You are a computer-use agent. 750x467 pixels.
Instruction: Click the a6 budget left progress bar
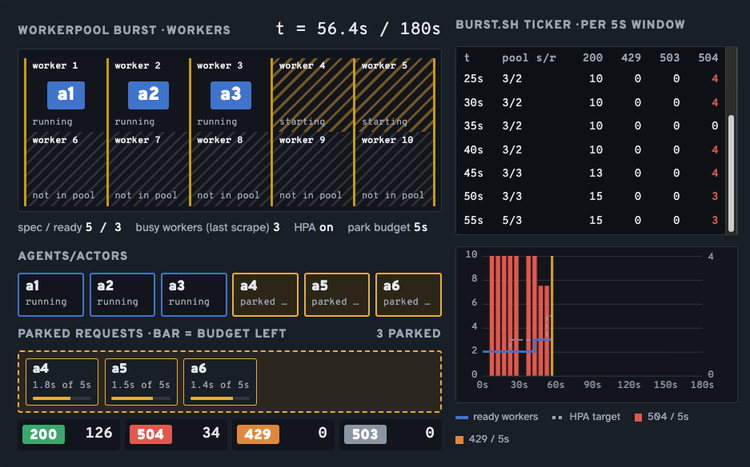(x=220, y=398)
